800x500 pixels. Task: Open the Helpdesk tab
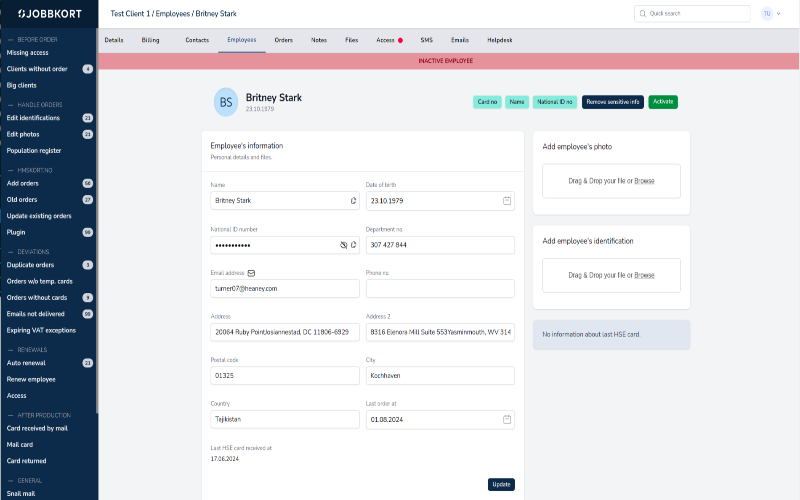click(x=499, y=40)
